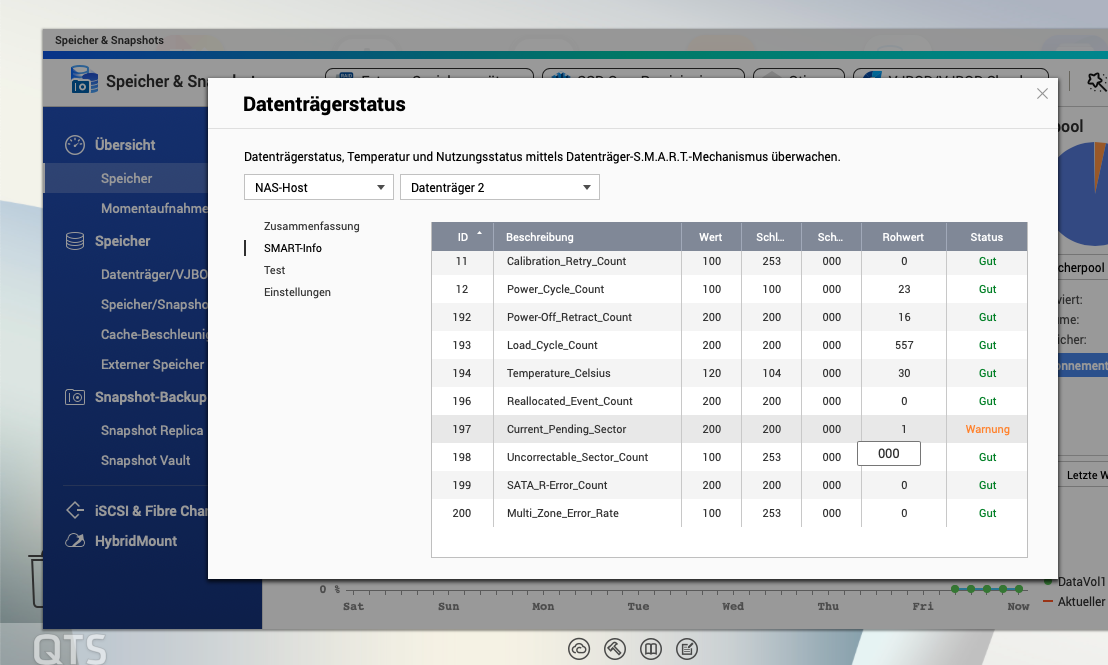Open Externer Speicher in the sidebar

[152, 365]
